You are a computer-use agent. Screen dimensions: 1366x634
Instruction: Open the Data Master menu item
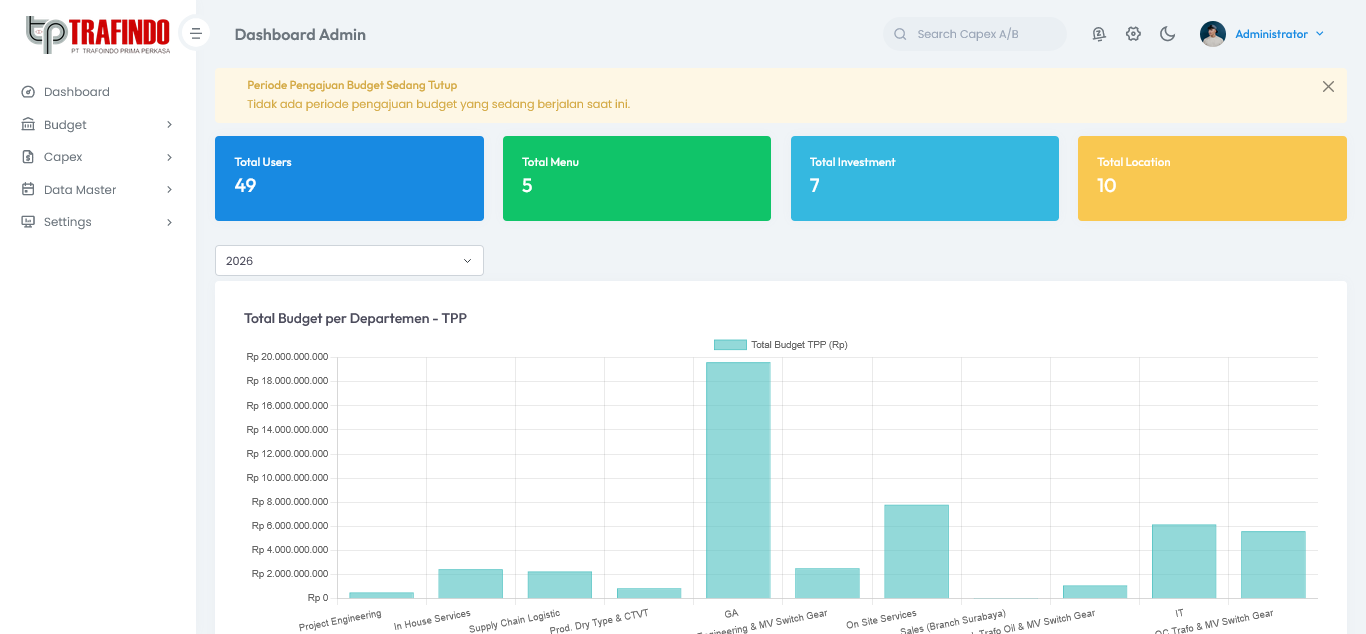pyautogui.click(x=80, y=190)
